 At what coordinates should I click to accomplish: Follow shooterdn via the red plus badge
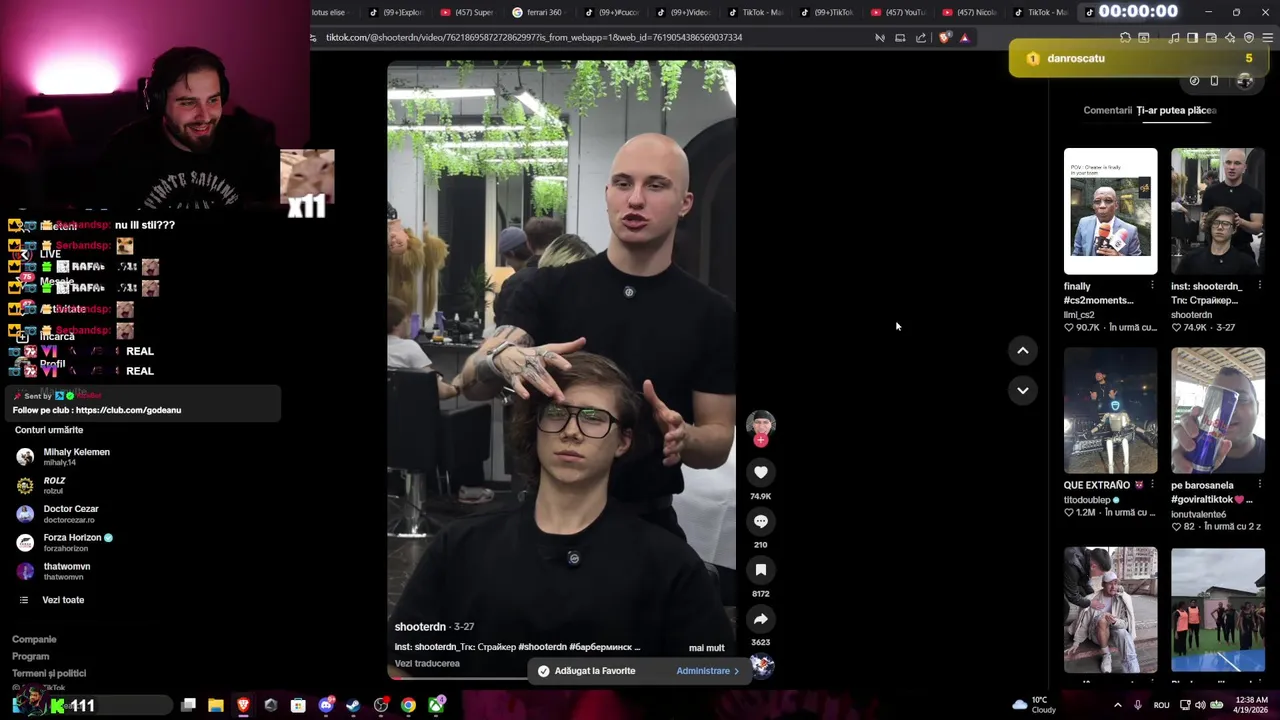pos(761,440)
